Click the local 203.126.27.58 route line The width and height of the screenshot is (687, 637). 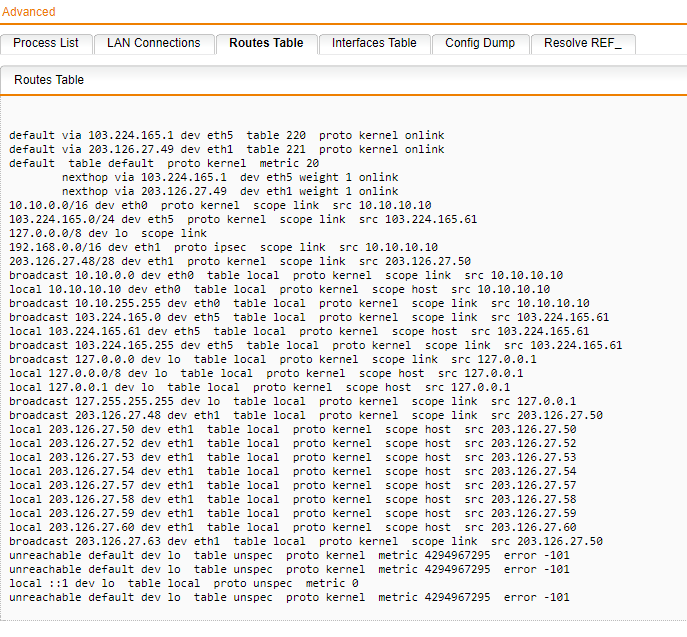click(293, 500)
